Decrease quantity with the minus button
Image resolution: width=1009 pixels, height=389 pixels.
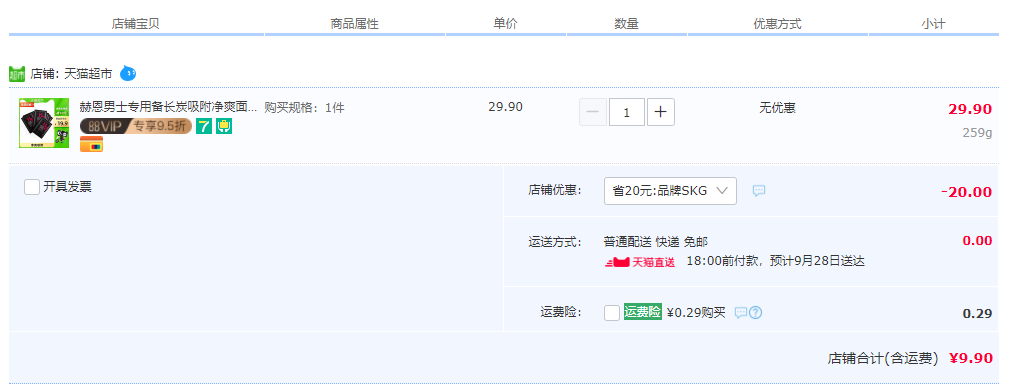(x=593, y=113)
